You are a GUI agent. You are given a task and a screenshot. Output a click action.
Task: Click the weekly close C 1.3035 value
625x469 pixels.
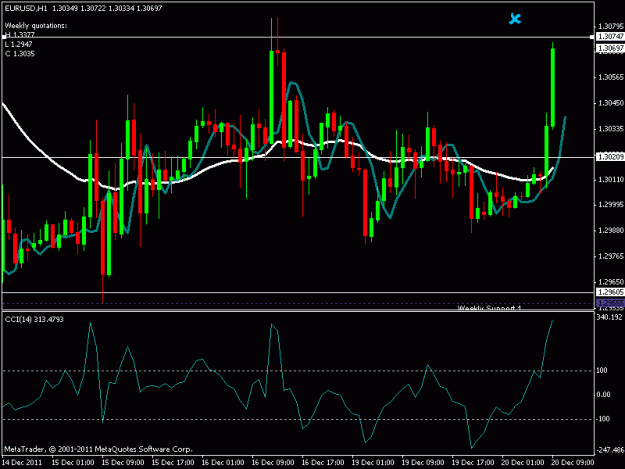tap(20, 54)
